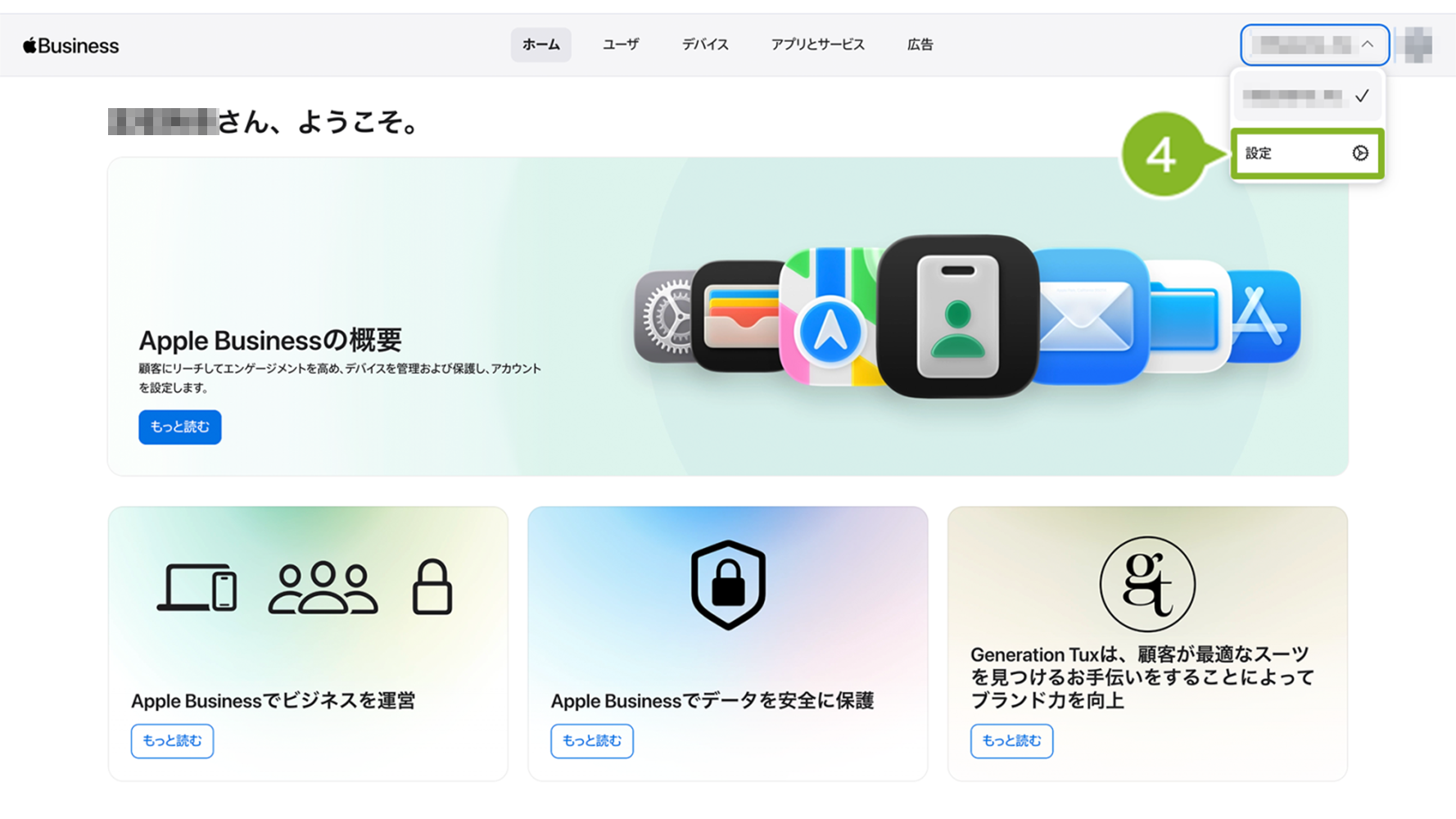
Task: Open the blurred user account avatar
Action: coord(1418,45)
